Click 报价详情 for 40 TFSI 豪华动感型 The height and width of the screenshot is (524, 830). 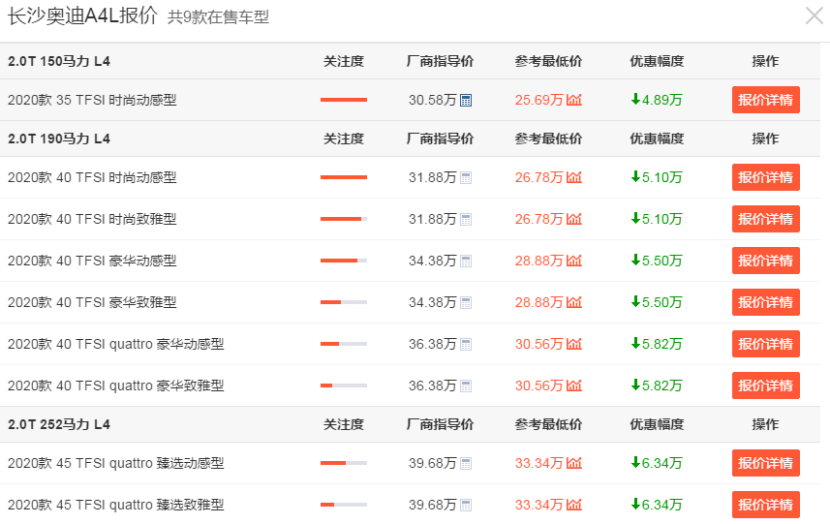click(765, 260)
